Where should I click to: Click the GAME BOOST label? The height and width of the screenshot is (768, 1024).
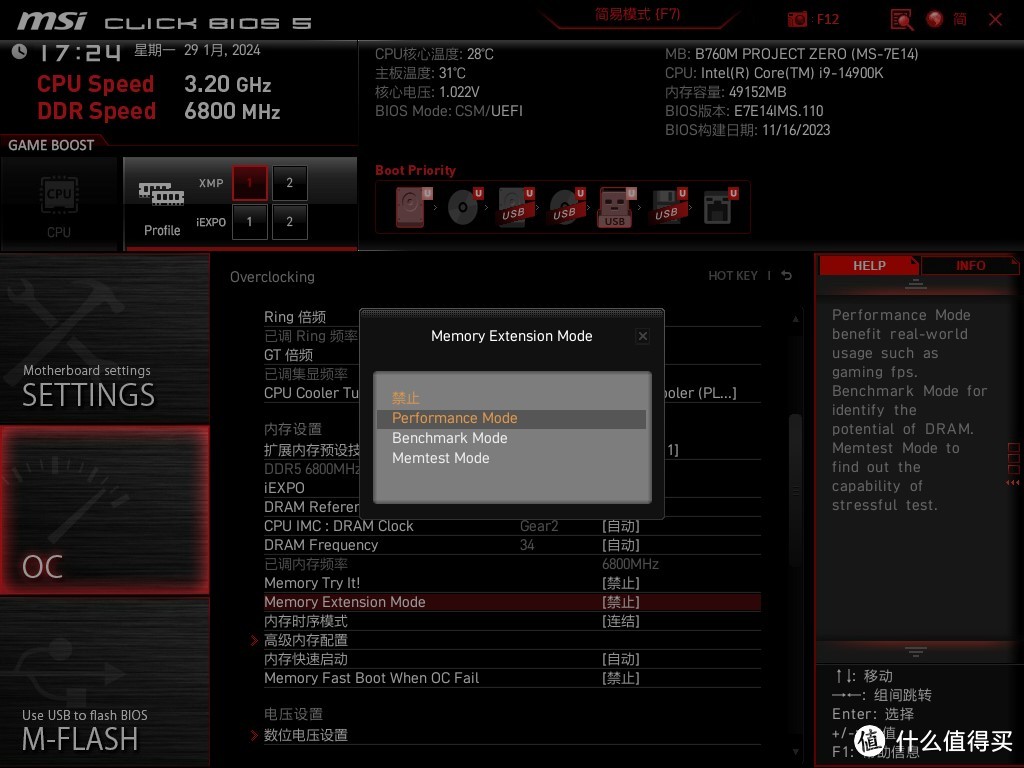tap(51, 145)
